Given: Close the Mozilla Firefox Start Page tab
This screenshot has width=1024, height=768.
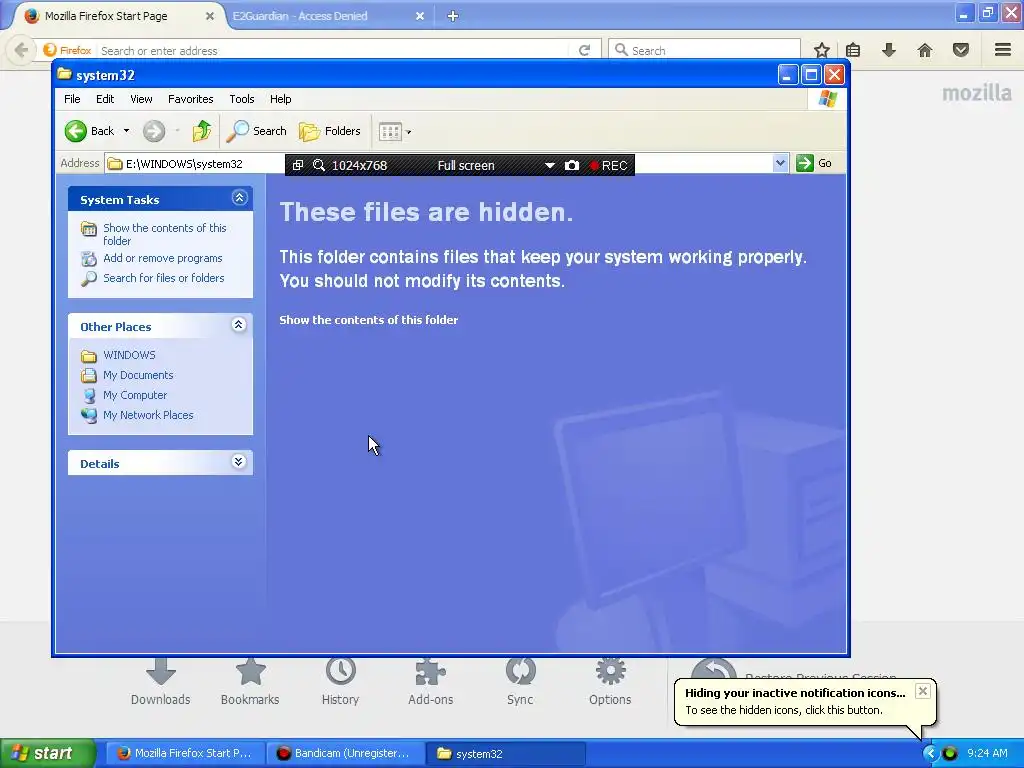Looking at the screenshot, I should 210,16.
